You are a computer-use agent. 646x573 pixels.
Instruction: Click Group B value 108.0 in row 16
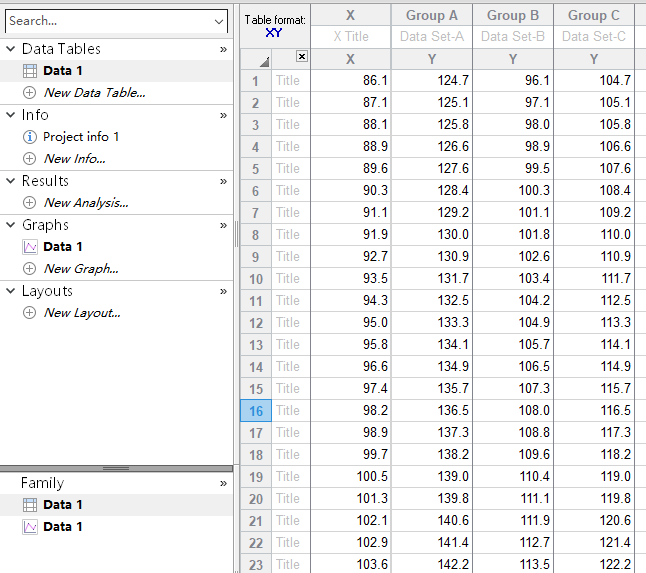[x=513, y=411]
